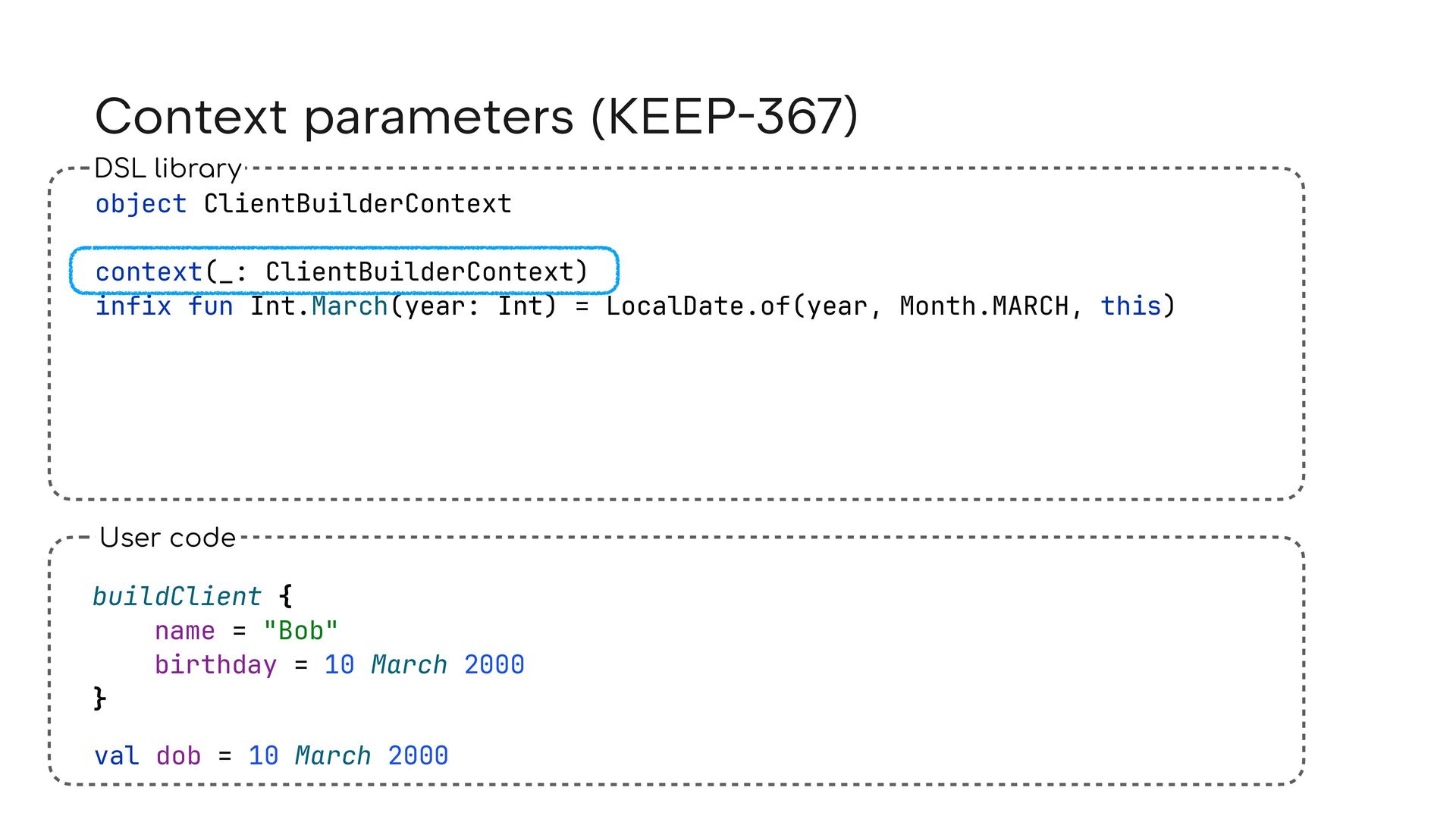Click the highlighted "context" keyword
1456x819 pixels.
click(149, 271)
